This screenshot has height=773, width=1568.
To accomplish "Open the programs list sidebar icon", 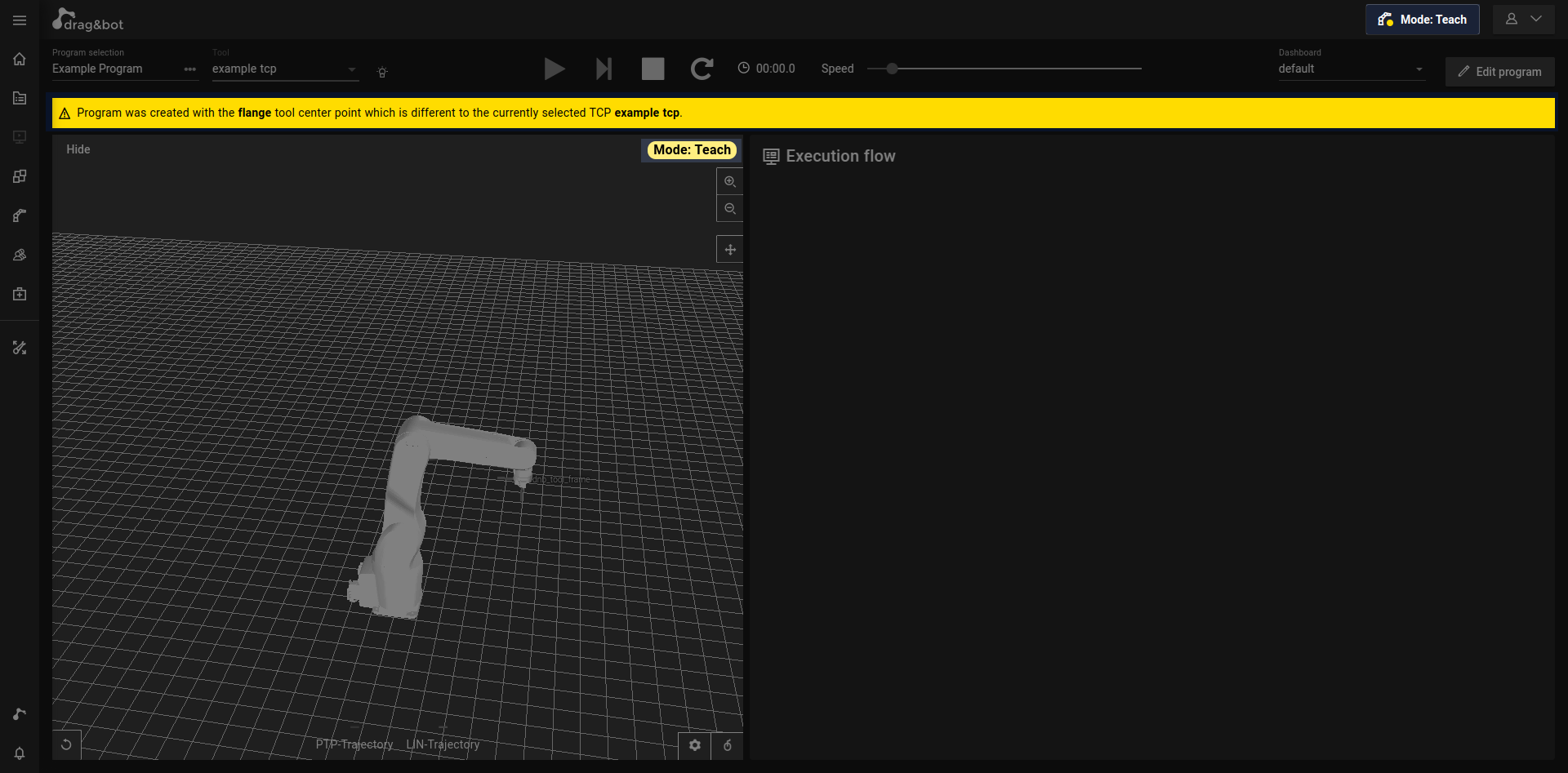I will click(x=20, y=98).
